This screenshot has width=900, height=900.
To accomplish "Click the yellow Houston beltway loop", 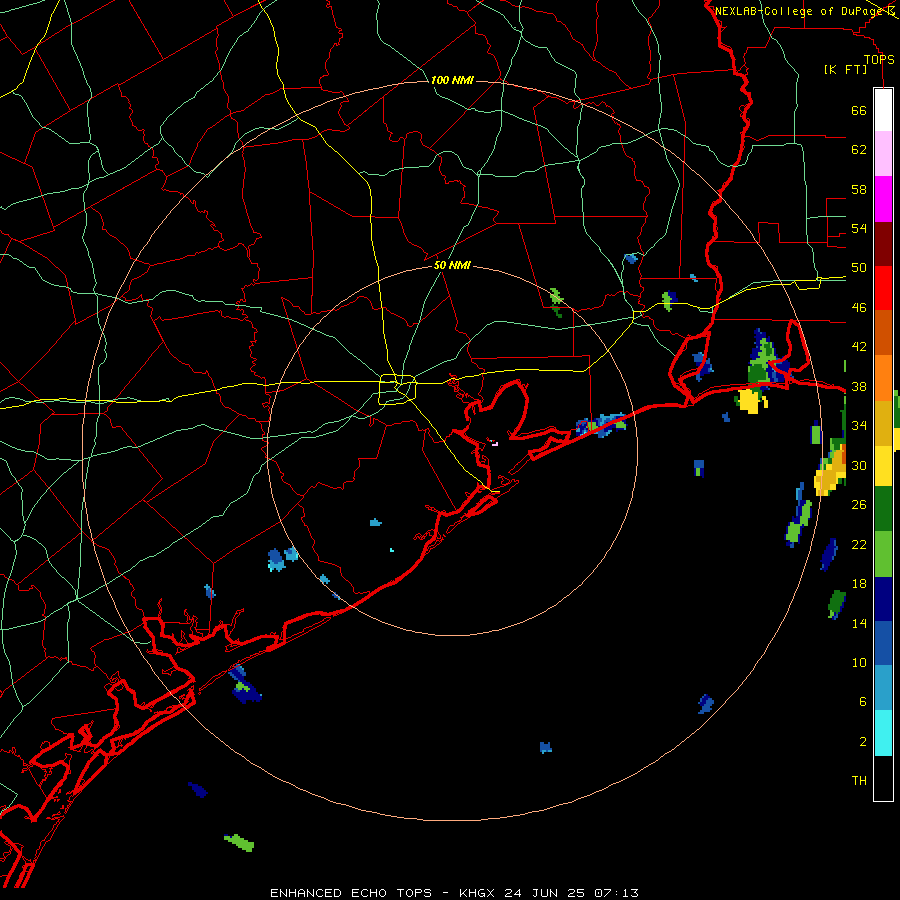I will [x=397, y=389].
